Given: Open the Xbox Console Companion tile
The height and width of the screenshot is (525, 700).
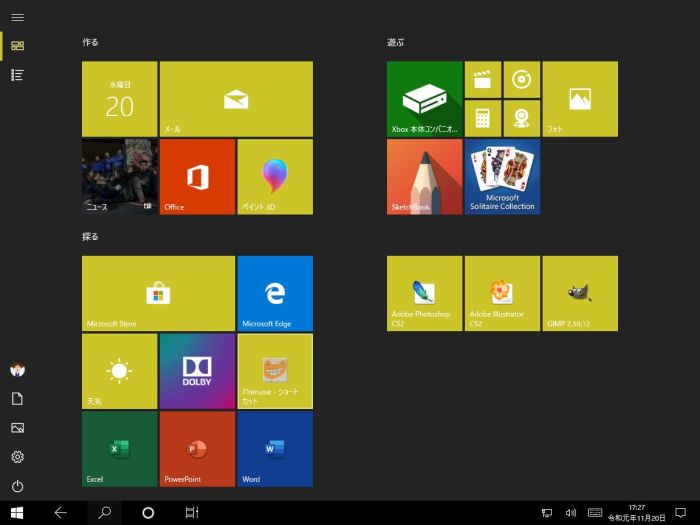Looking at the screenshot, I should pyautogui.click(x=424, y=98).
